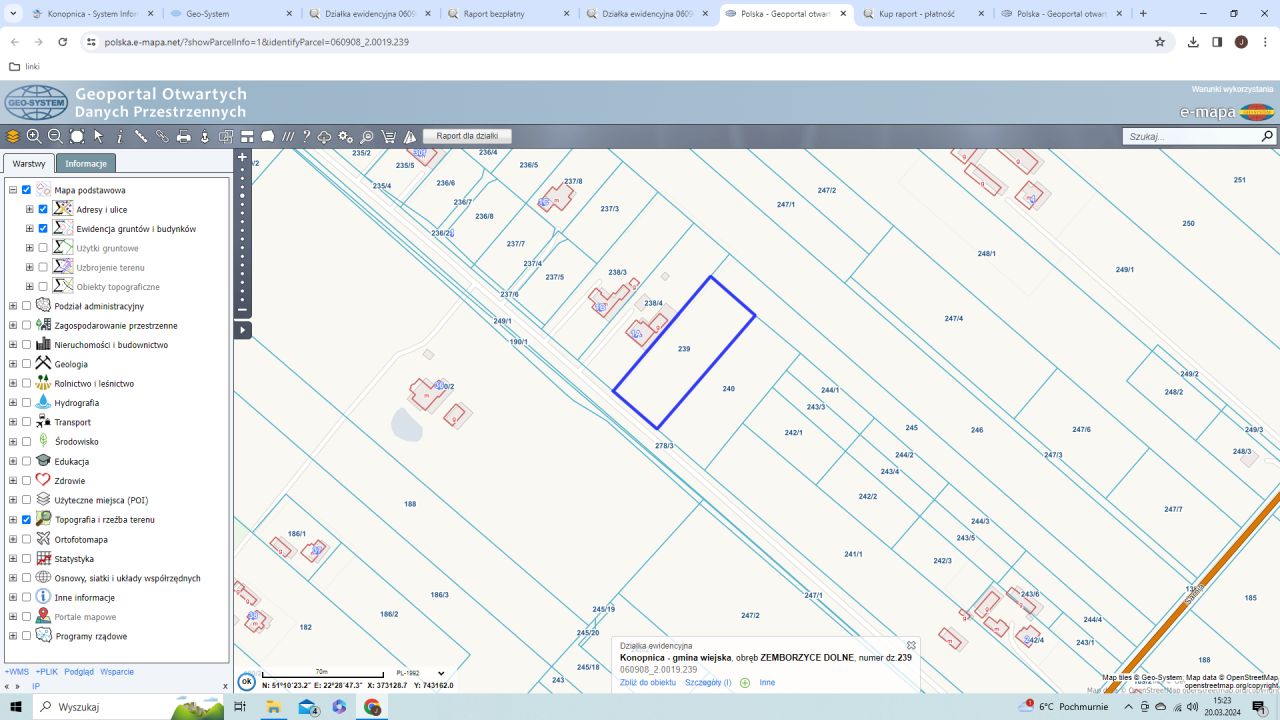Open settings with the gears icon
Image resolution: width=1280 pixels, height=720 pixels.
(346, 136)
